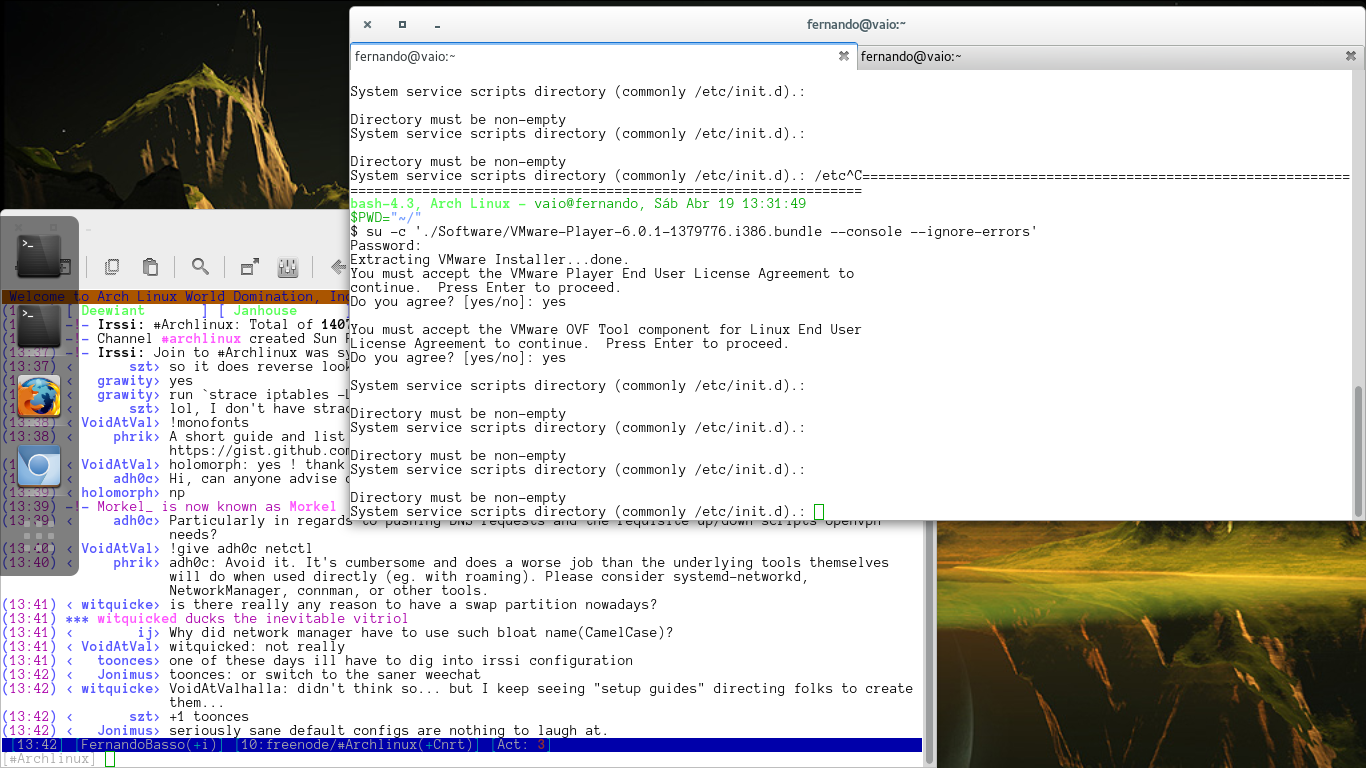Click the 'run `strace iptables' message
1366x768 pixels.
point(258,395)
